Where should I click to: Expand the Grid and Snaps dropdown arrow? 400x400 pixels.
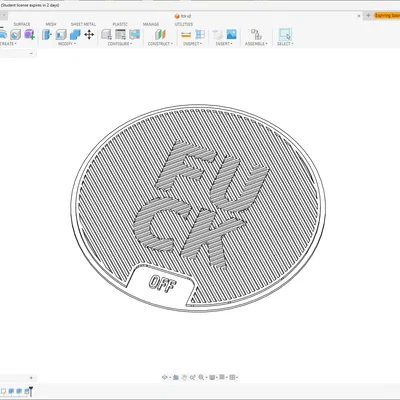point(226,378)
